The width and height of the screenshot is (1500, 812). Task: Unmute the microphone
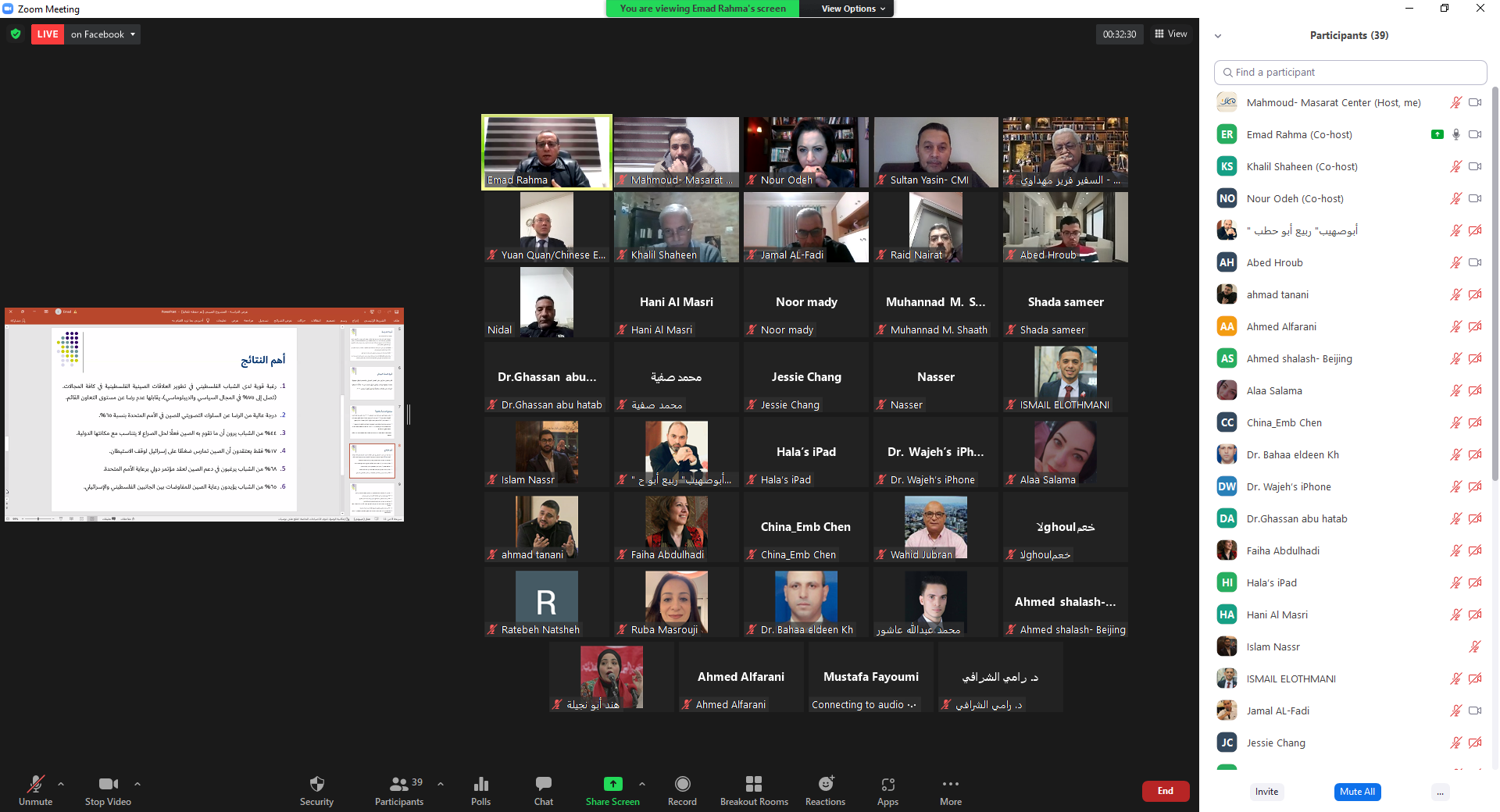coord(35,784)
